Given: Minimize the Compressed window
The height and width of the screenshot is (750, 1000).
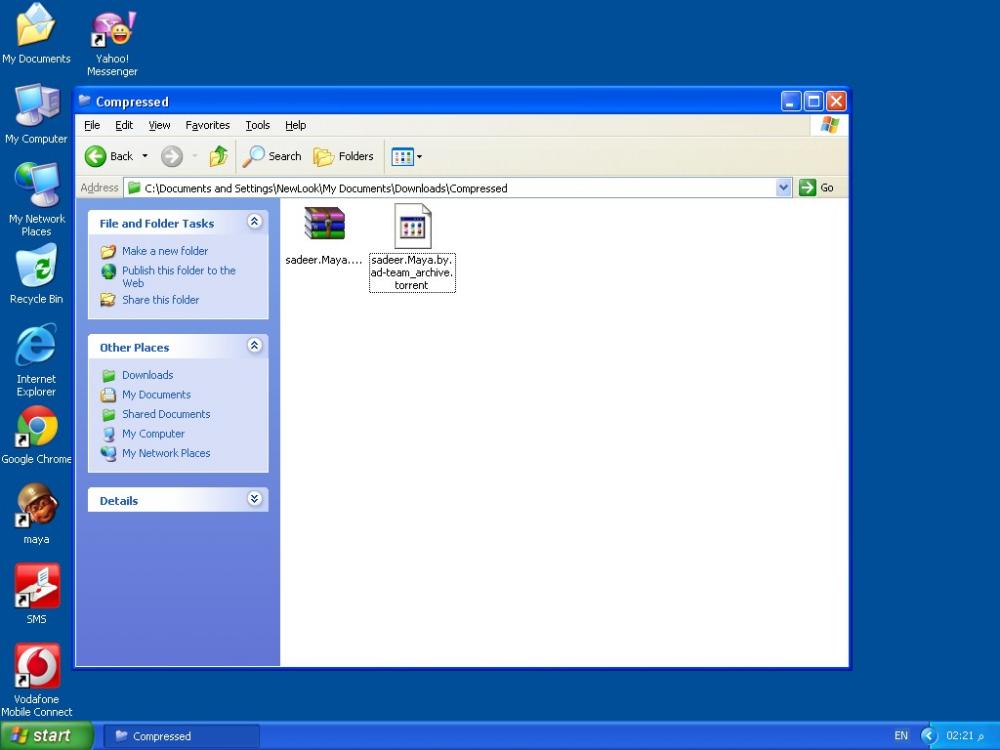Looking at the screenshot, I should pos(791,101).
